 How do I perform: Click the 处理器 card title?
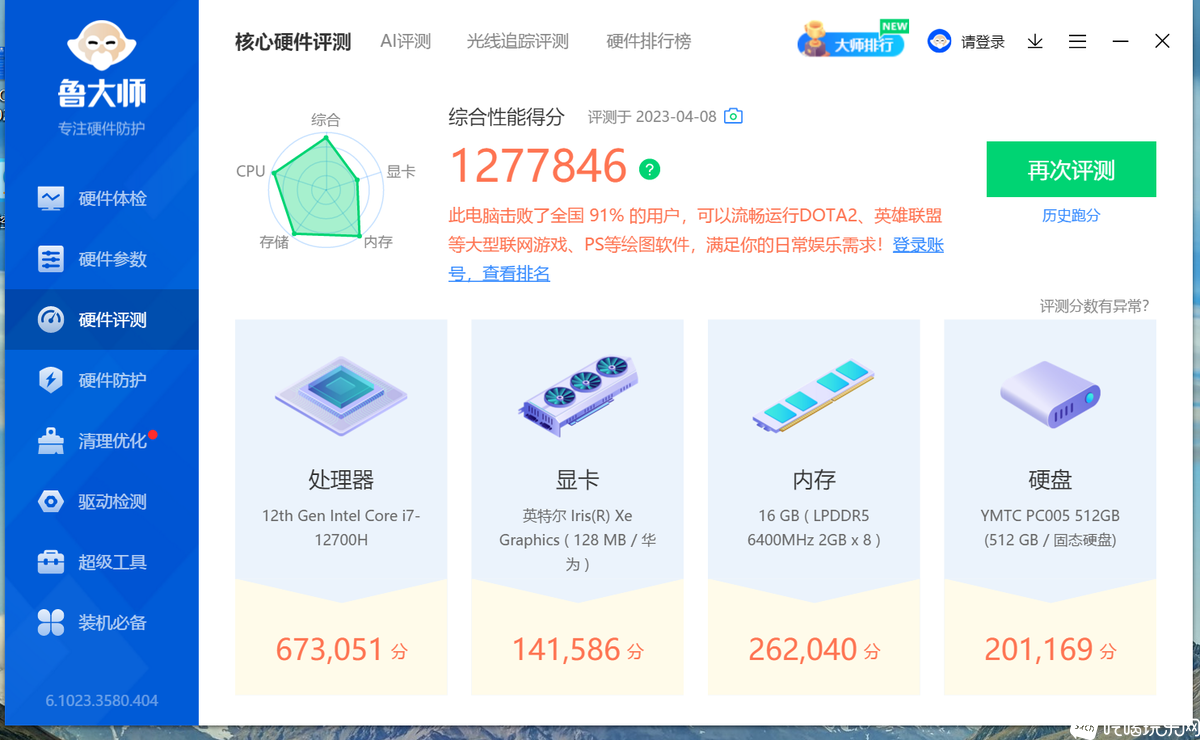(x=341, y=480)
